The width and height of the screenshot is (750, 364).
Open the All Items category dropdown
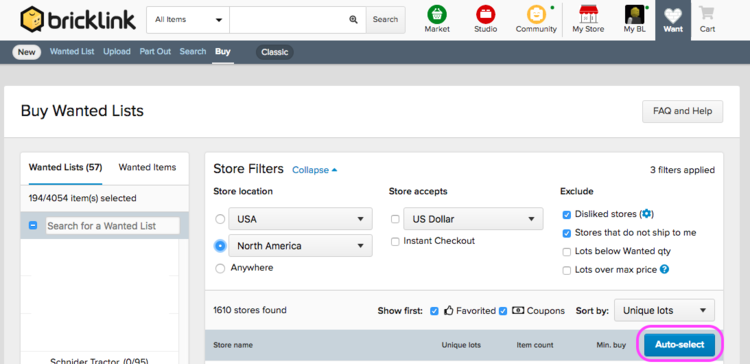pyautogui.click(x=188, y=20)
